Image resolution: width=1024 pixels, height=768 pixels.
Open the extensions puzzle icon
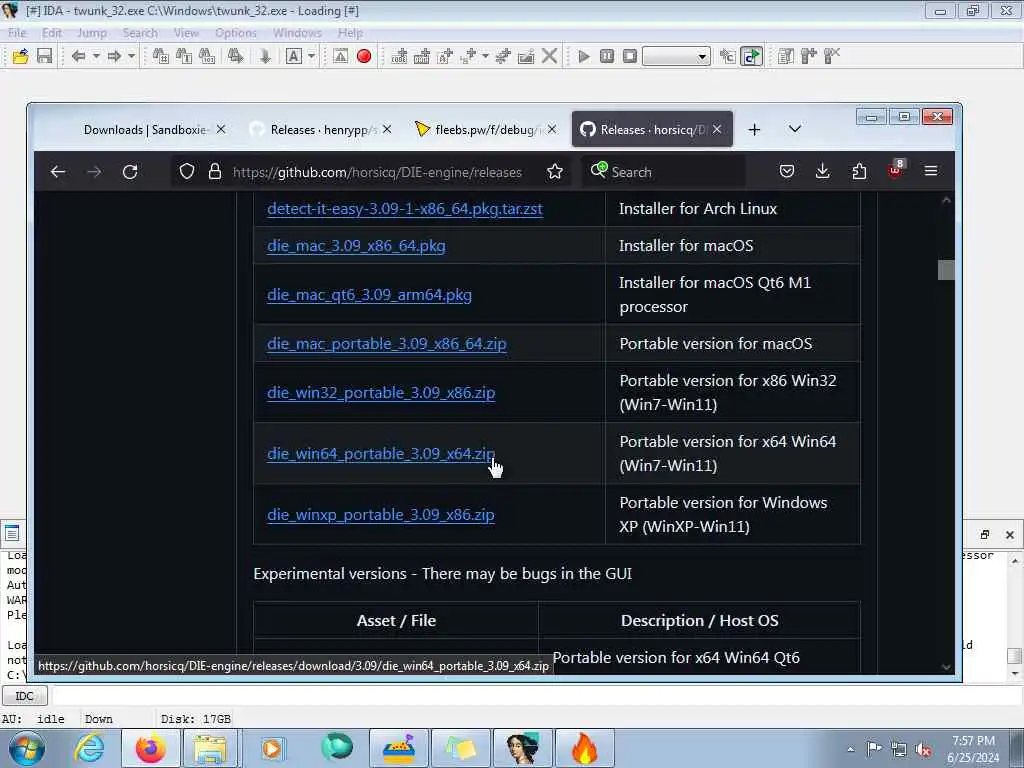point(859,171)
